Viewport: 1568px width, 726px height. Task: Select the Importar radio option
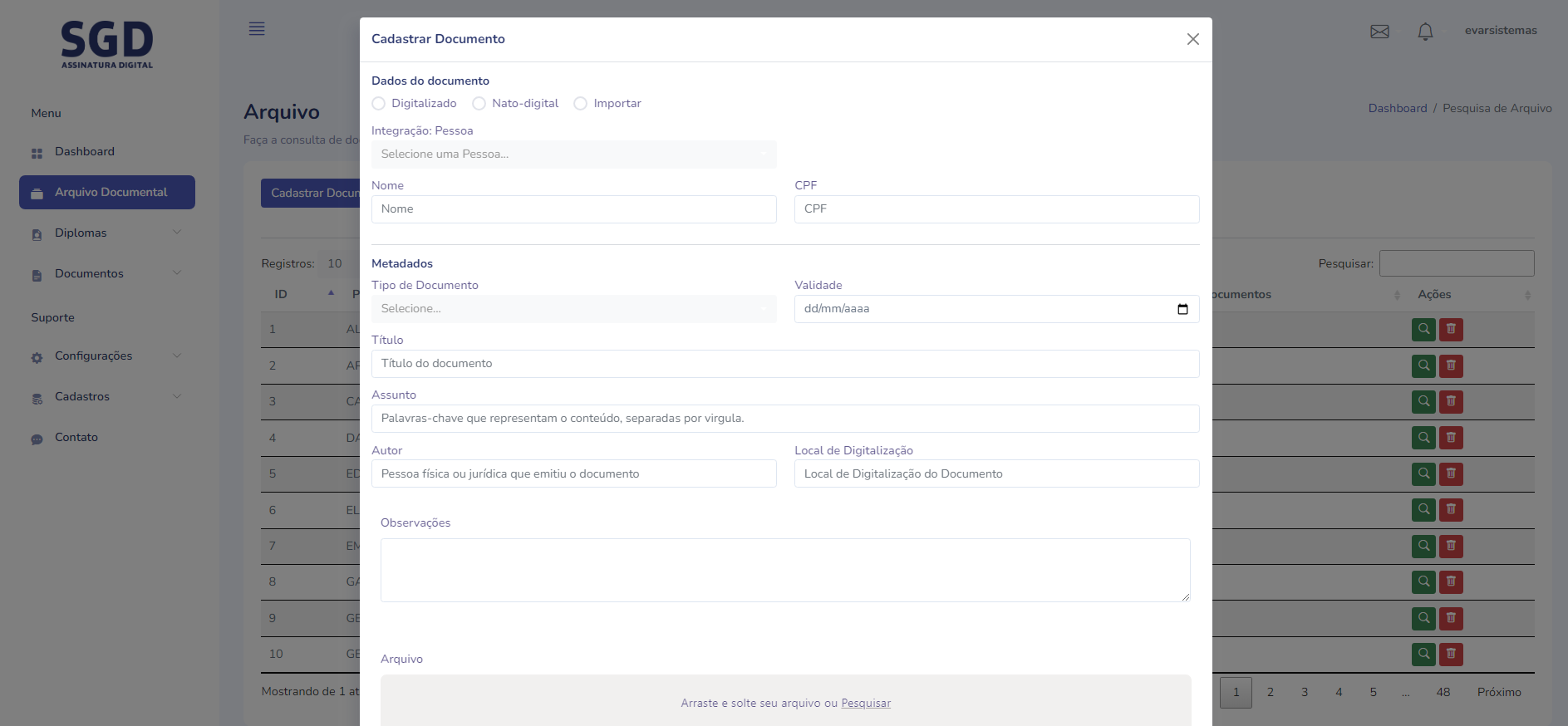[581, 104]
